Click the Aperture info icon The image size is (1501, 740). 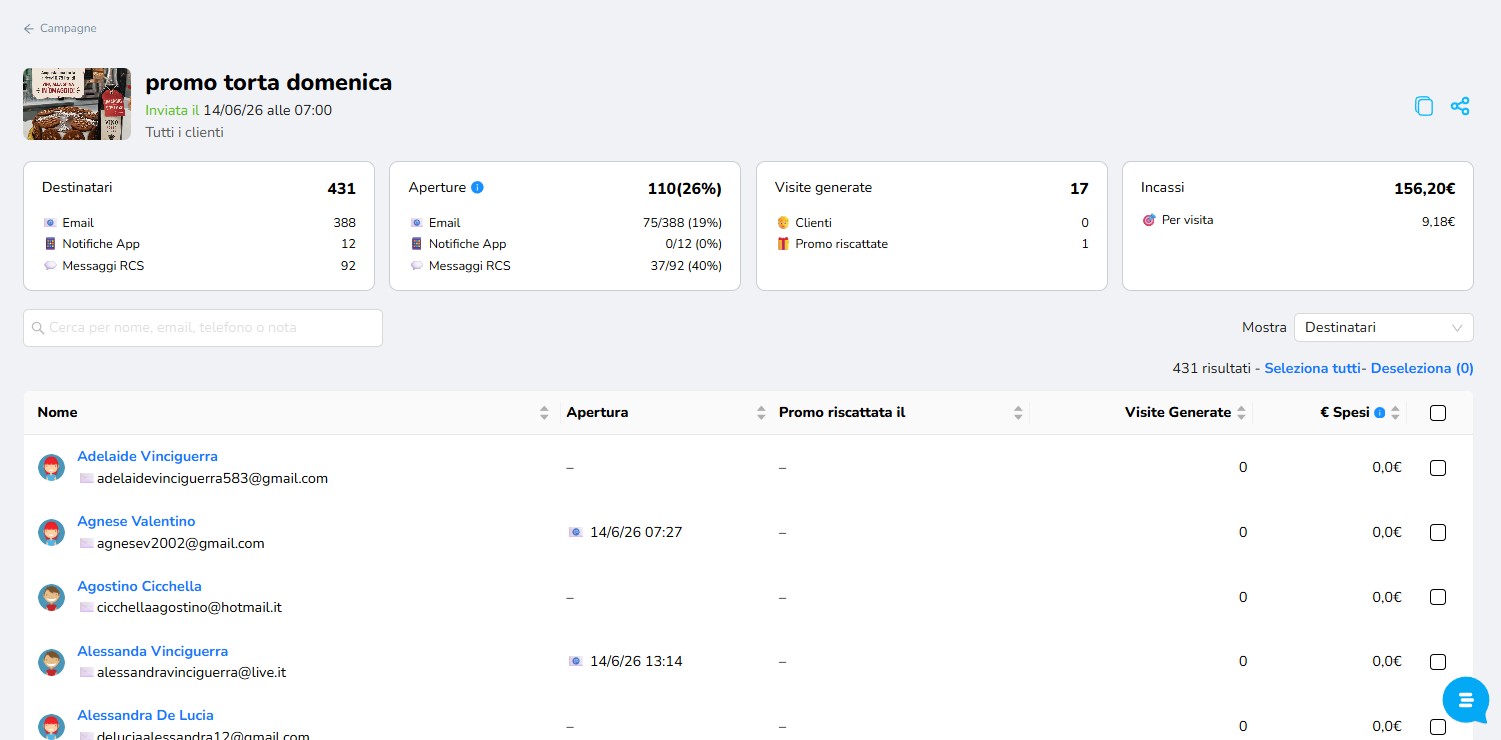tap(477, 187)
